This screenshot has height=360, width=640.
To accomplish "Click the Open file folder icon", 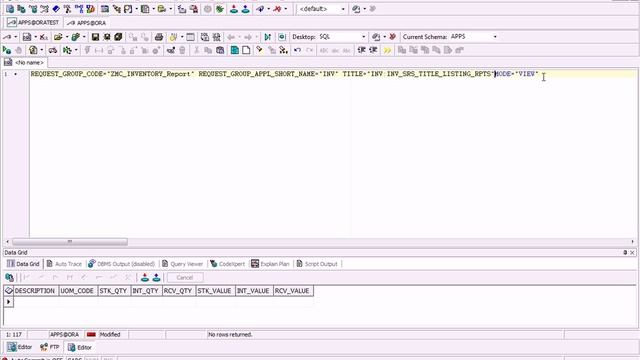I will pos(58,37).
